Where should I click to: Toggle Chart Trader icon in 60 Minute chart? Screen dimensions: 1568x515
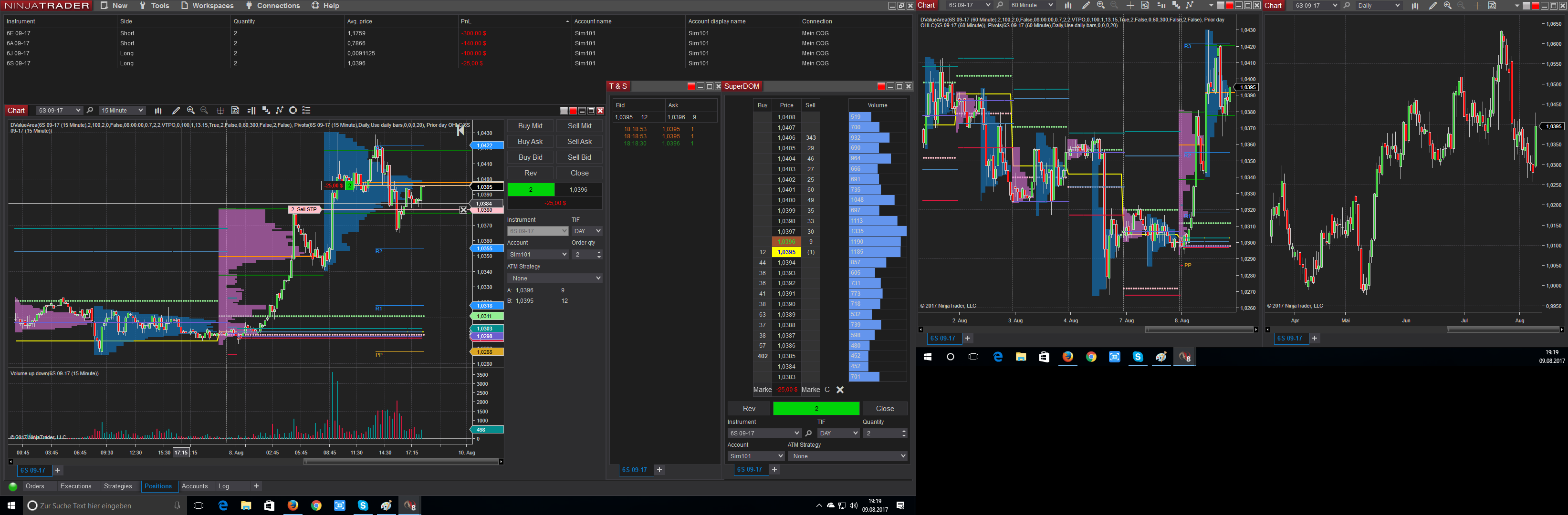coord(1161,5)
